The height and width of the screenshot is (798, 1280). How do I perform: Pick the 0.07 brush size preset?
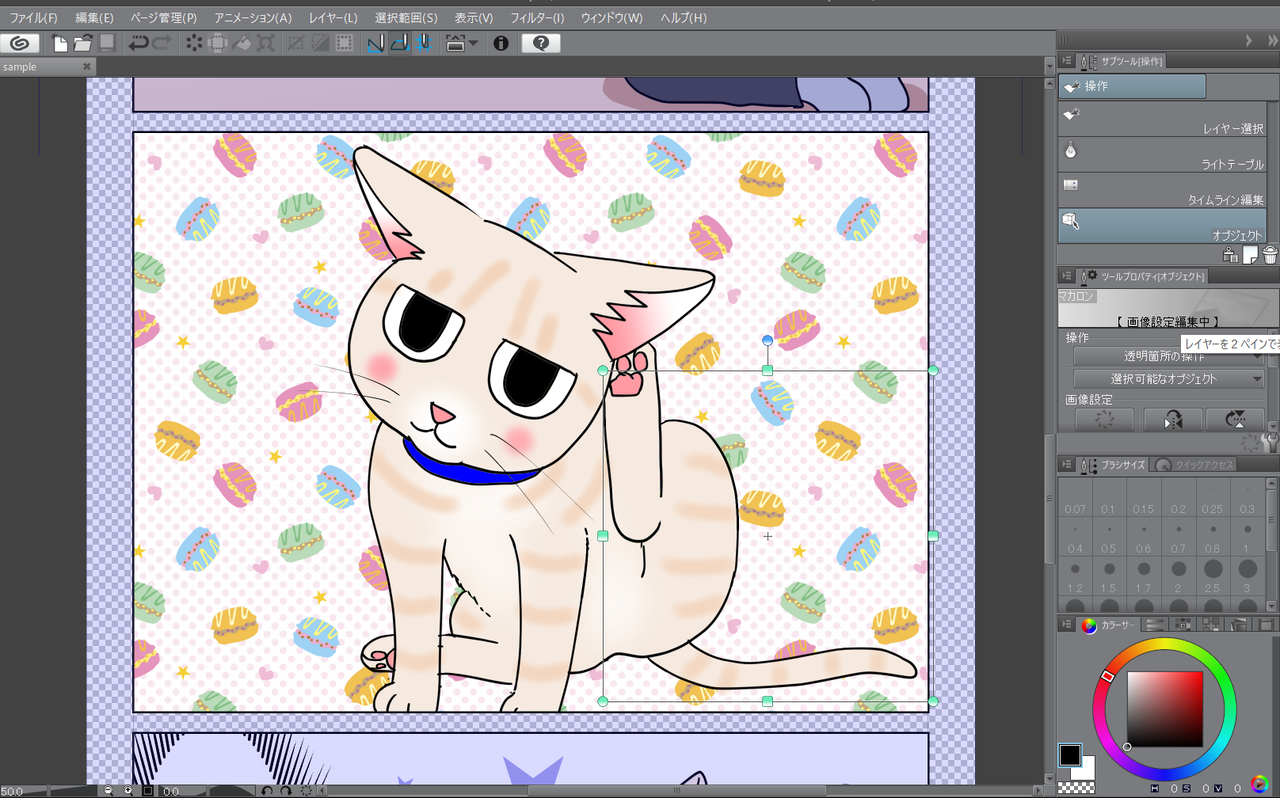point(1075,497)
